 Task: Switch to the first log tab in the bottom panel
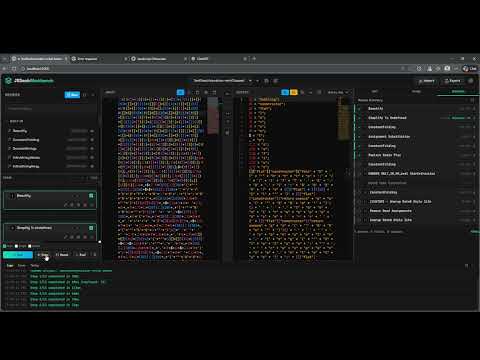pos(10,265)
